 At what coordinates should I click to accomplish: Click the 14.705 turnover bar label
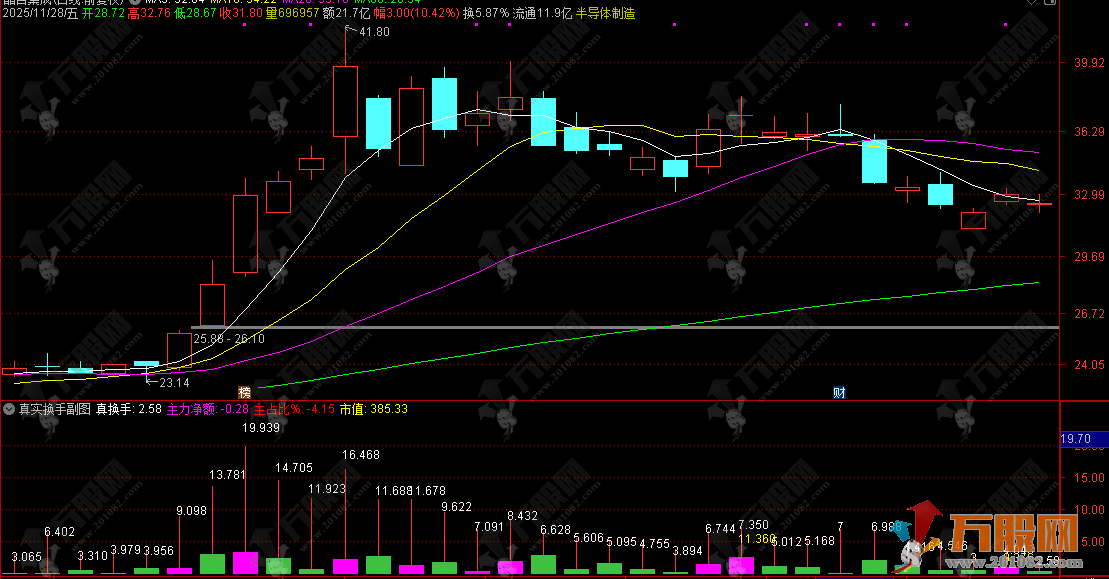(x=294, y=467)
